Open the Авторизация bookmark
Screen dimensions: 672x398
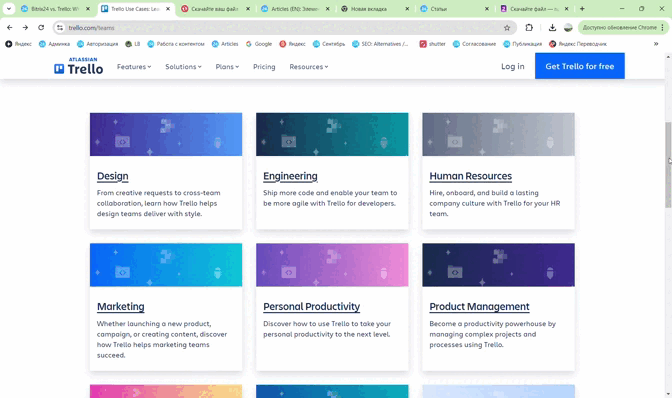98,44
